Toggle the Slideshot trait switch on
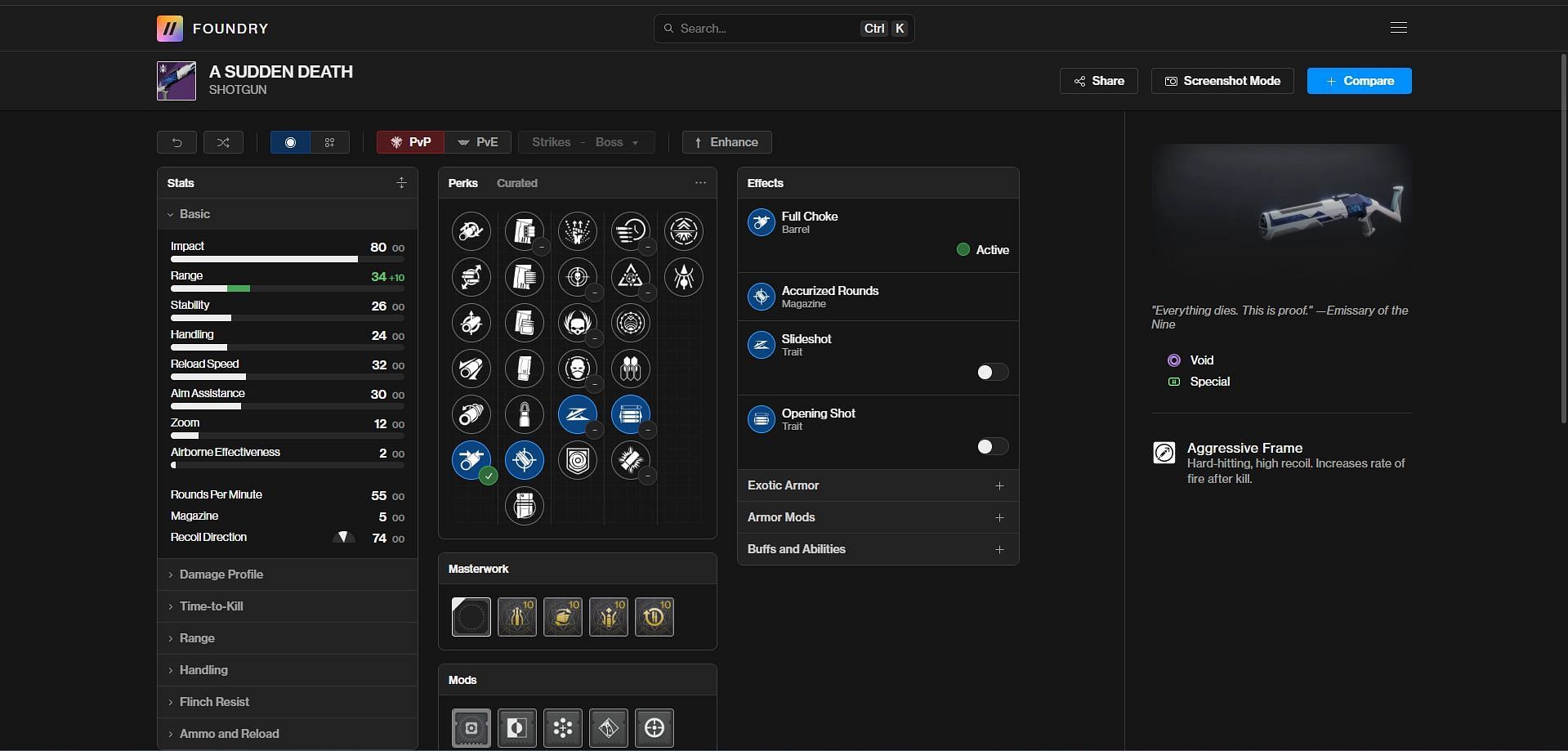1568x751 pixels. pos(993,373)
